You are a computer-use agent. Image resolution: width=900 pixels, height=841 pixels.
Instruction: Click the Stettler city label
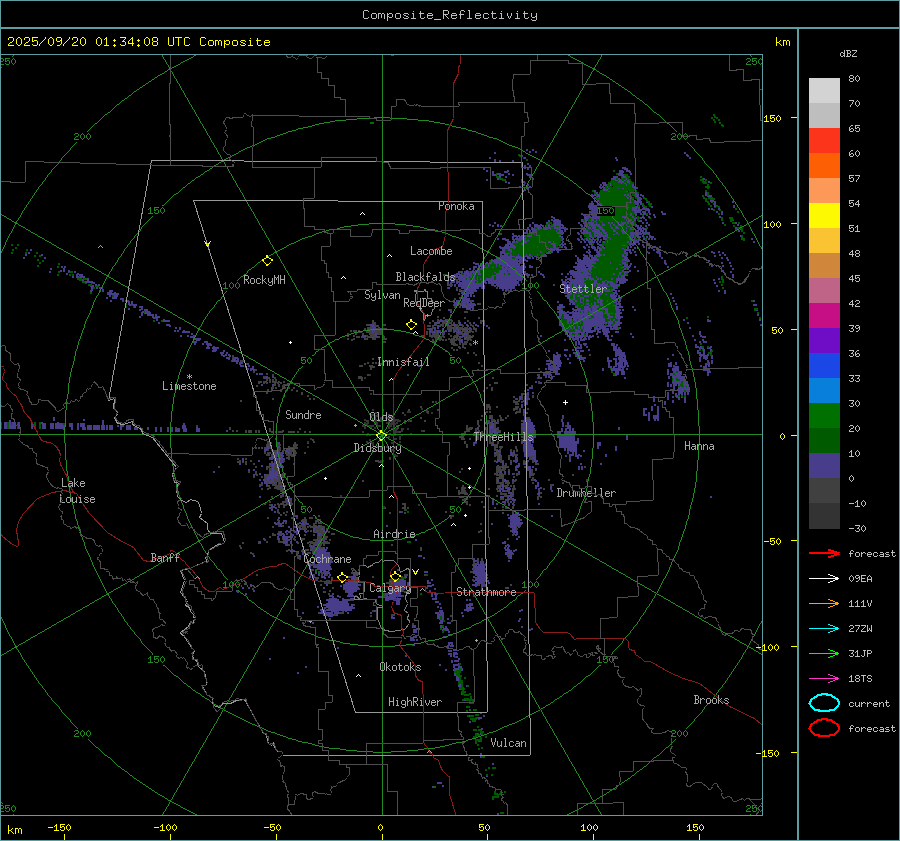pos(583,289)
